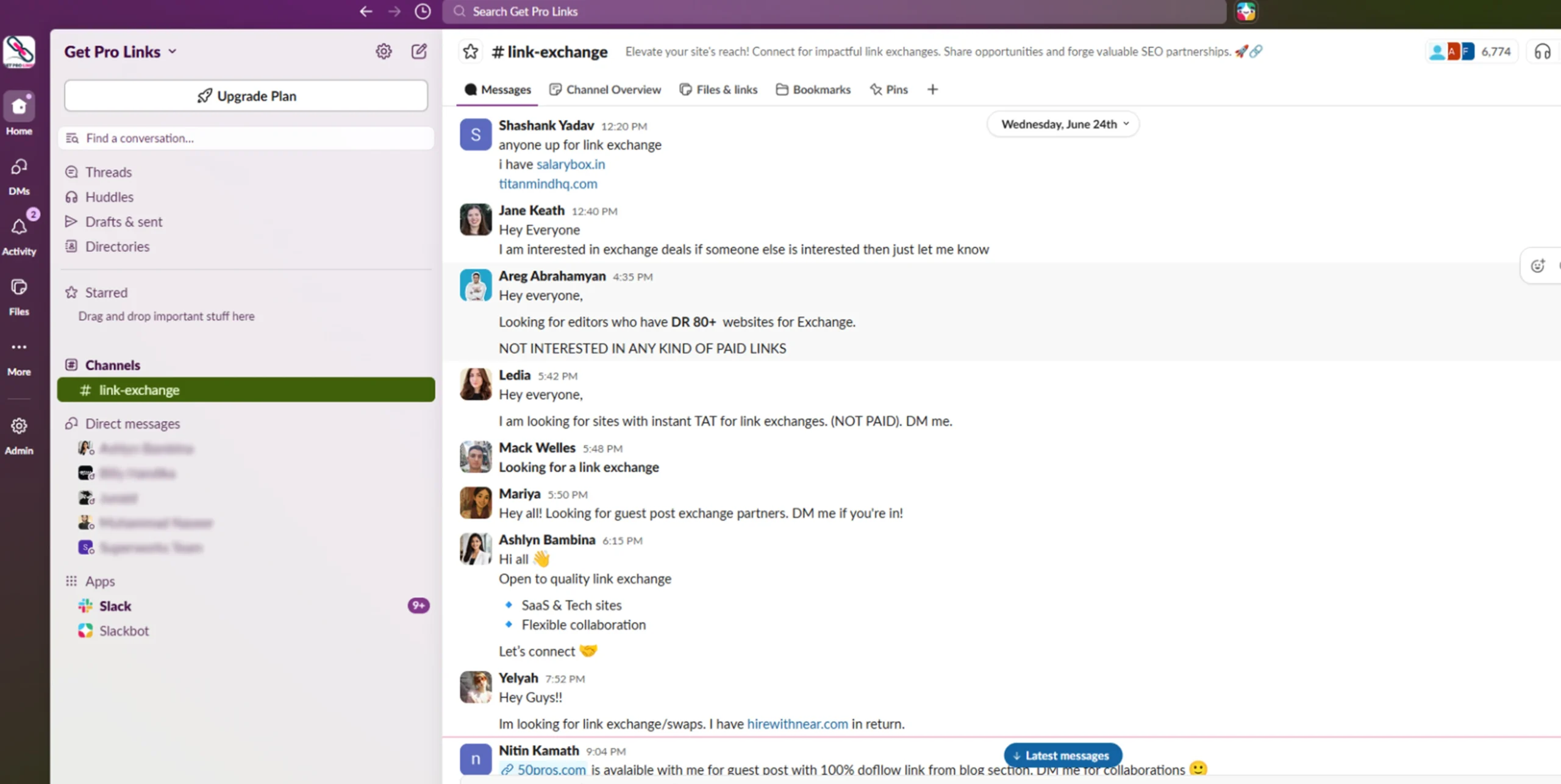Click the 12:20 PM message timestamp
Viewport: 1561px width, 784px height.
(624, 126)
